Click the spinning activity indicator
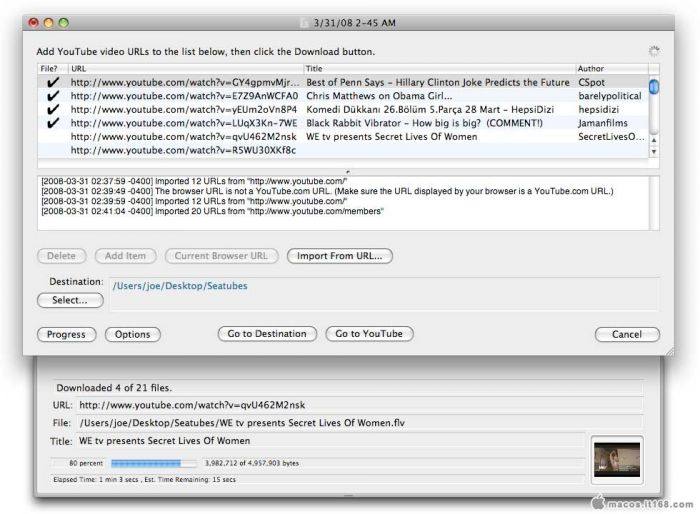Viewport: 700px width, 514px height. tap(654, 51)
